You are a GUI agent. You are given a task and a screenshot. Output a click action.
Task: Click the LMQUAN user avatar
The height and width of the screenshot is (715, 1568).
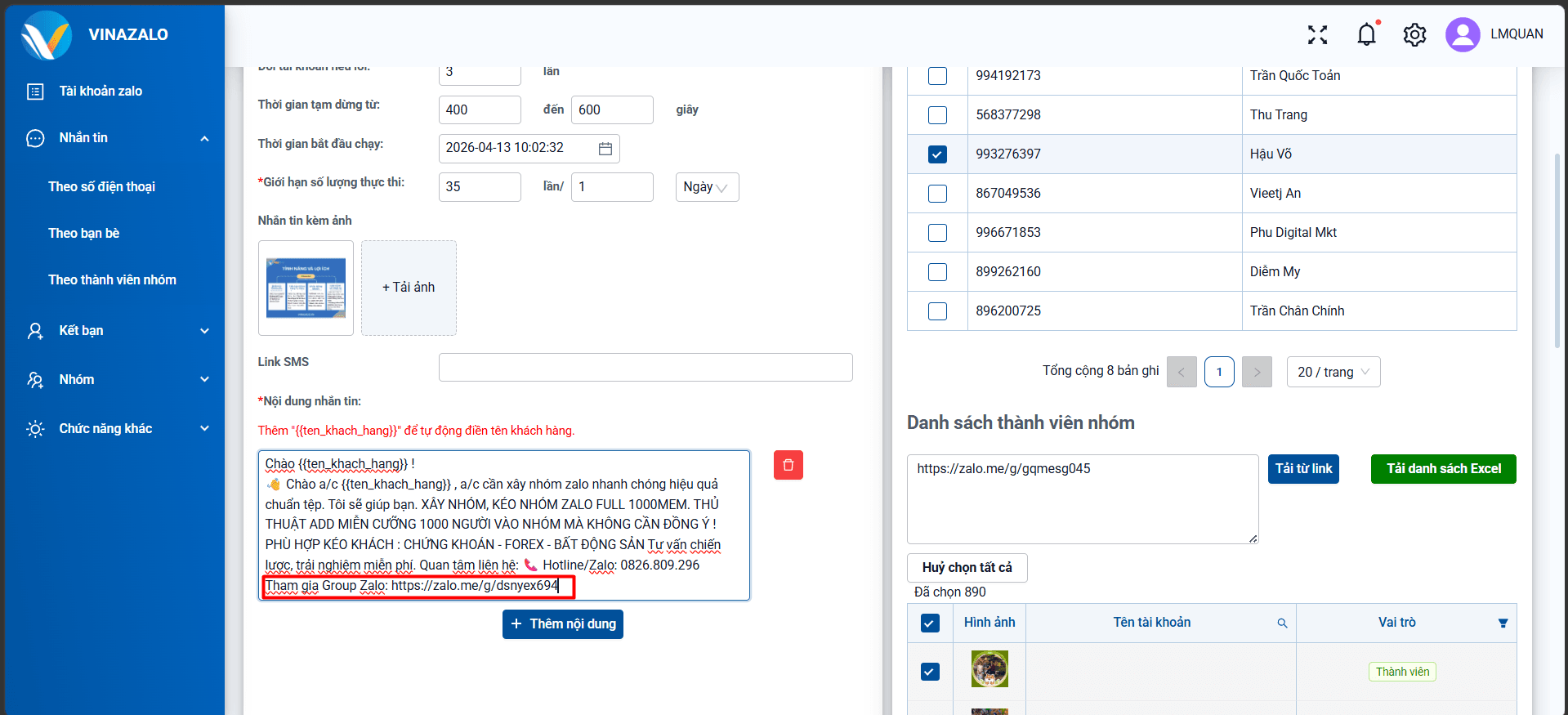pos(1463,34)
